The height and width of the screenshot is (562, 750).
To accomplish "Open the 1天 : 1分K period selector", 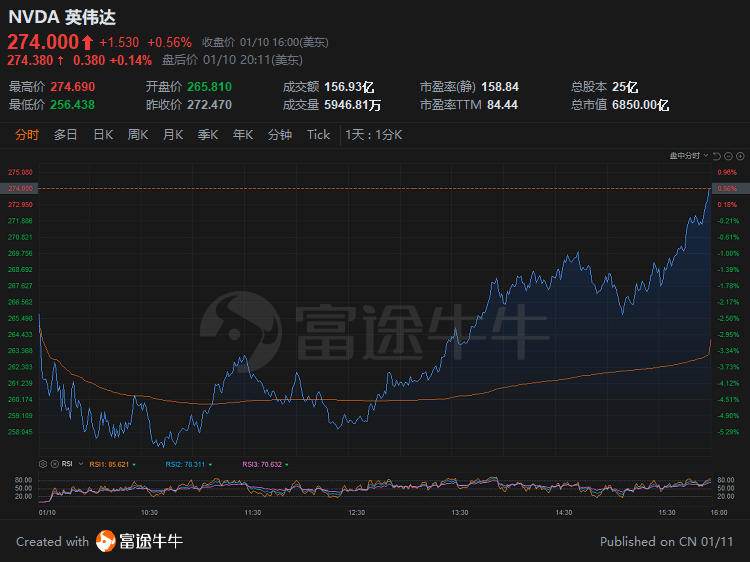I will tap(374, 135).
